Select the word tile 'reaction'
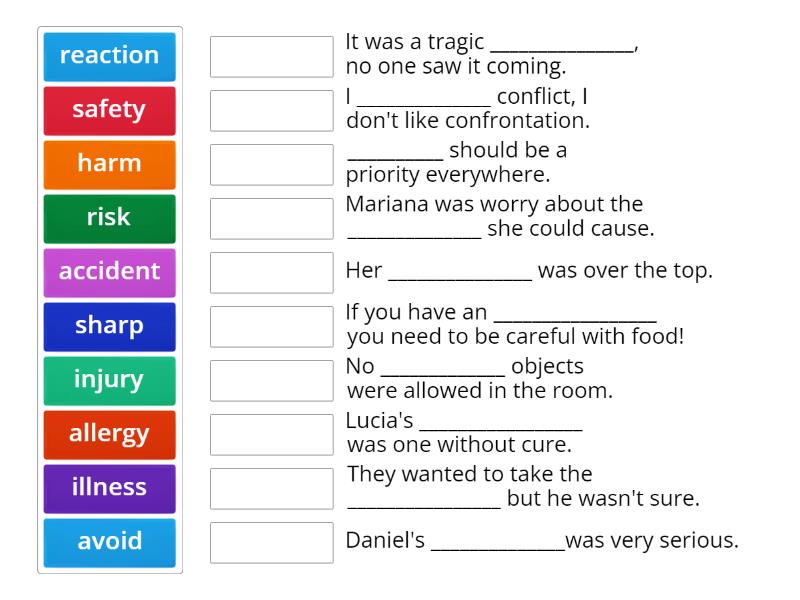 pyautogui.click(x=108, y=56)
